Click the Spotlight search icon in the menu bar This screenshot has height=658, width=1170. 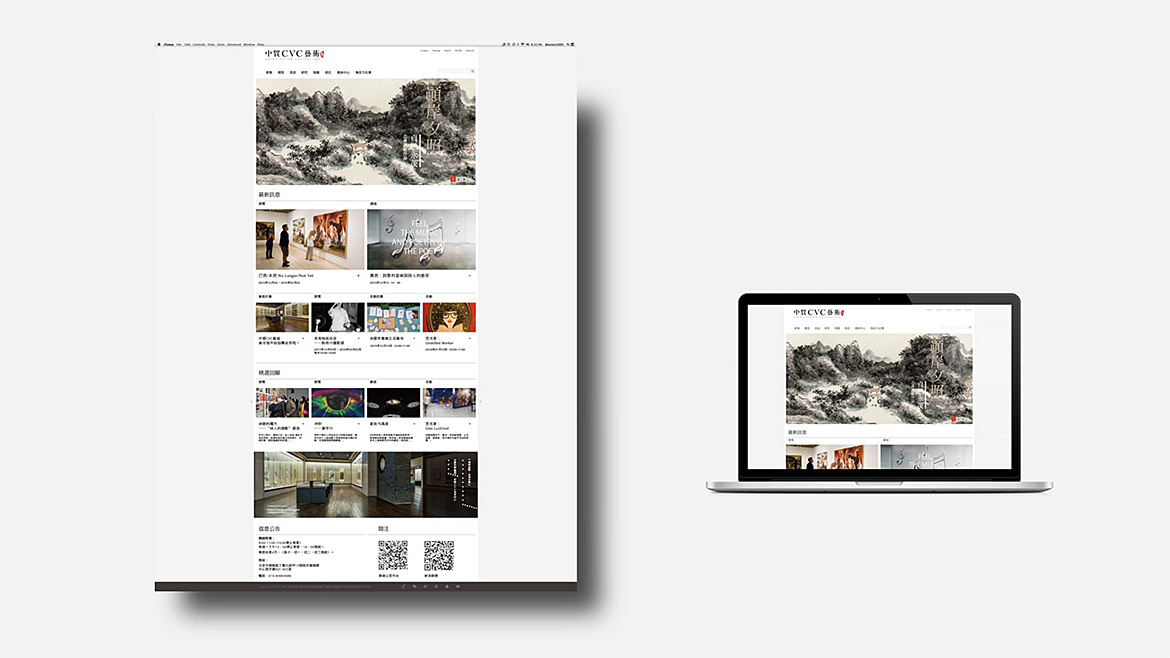coord(567,45)
